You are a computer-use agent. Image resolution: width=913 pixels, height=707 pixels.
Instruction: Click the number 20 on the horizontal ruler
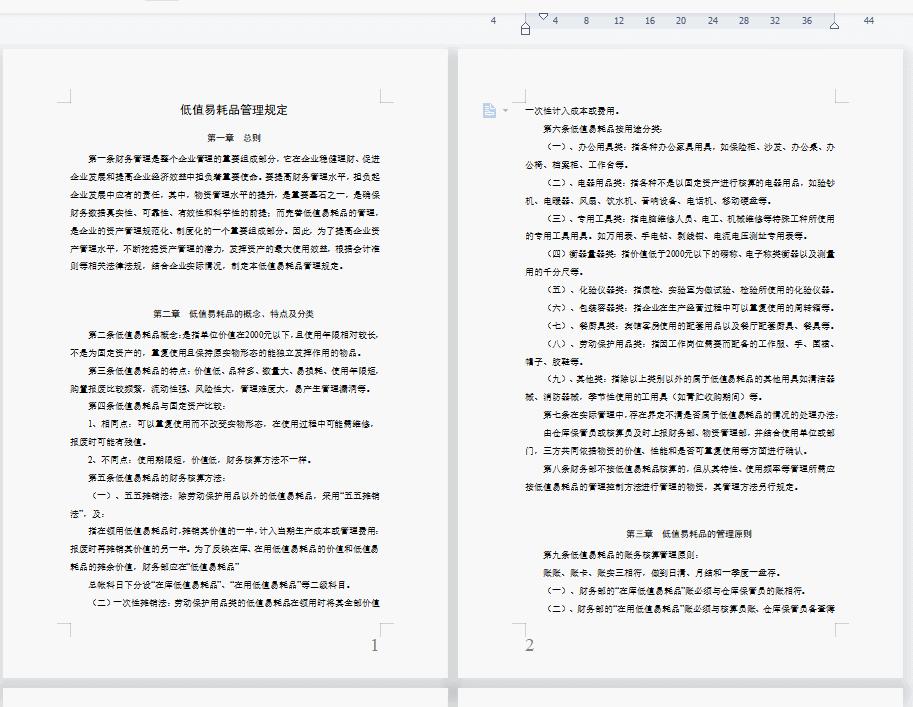point(680,20)
